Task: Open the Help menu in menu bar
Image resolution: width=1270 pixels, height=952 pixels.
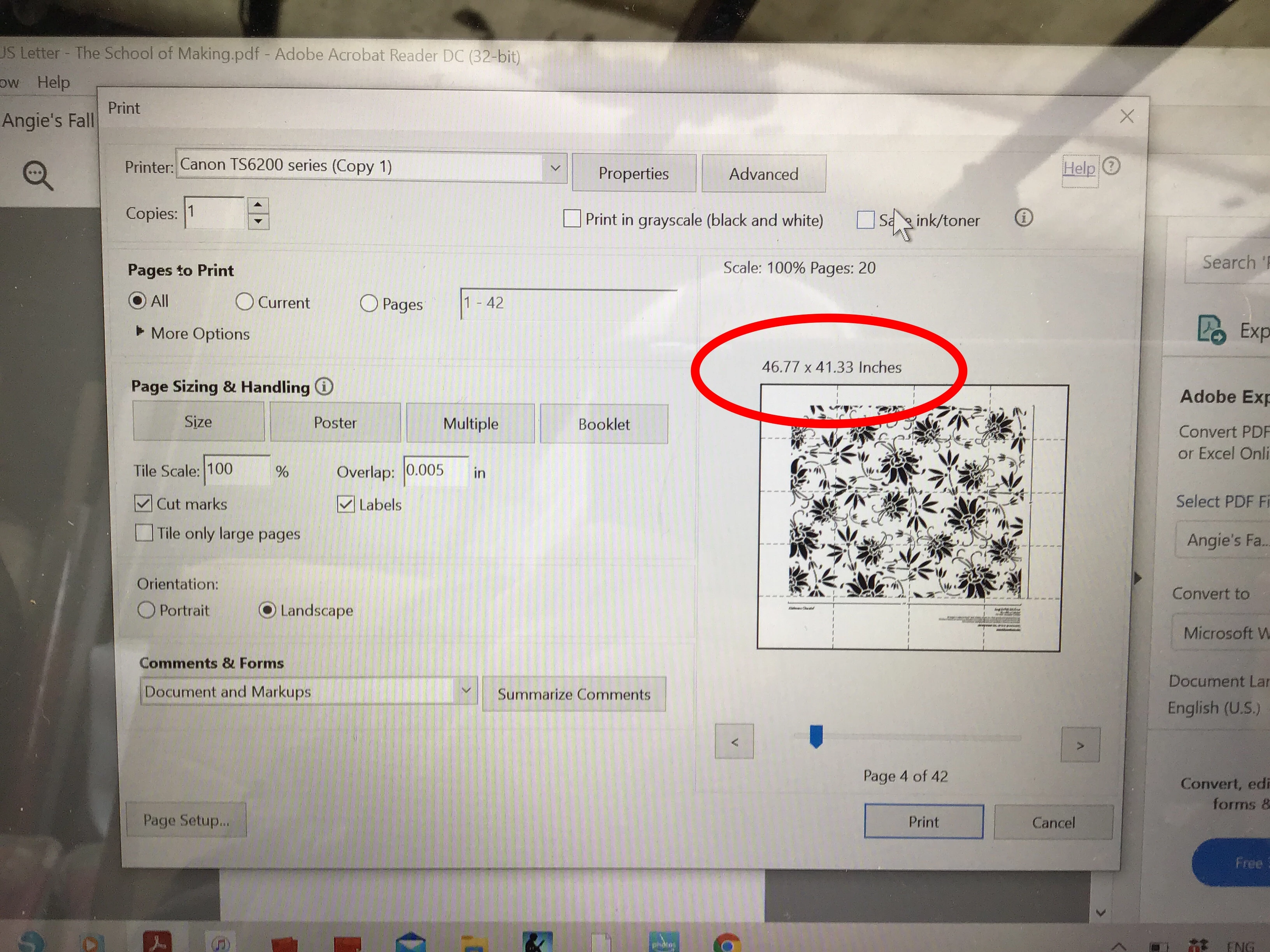Action: click(53, 82)
